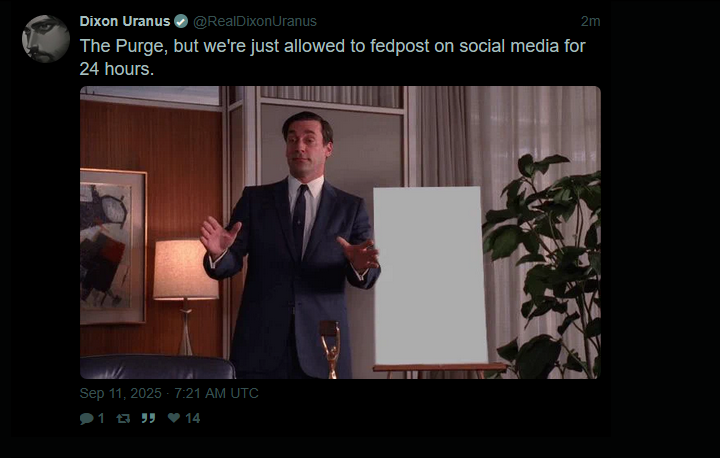Click the retweet arrows icon
Screen dimensions: 720x458
point(123,418)
